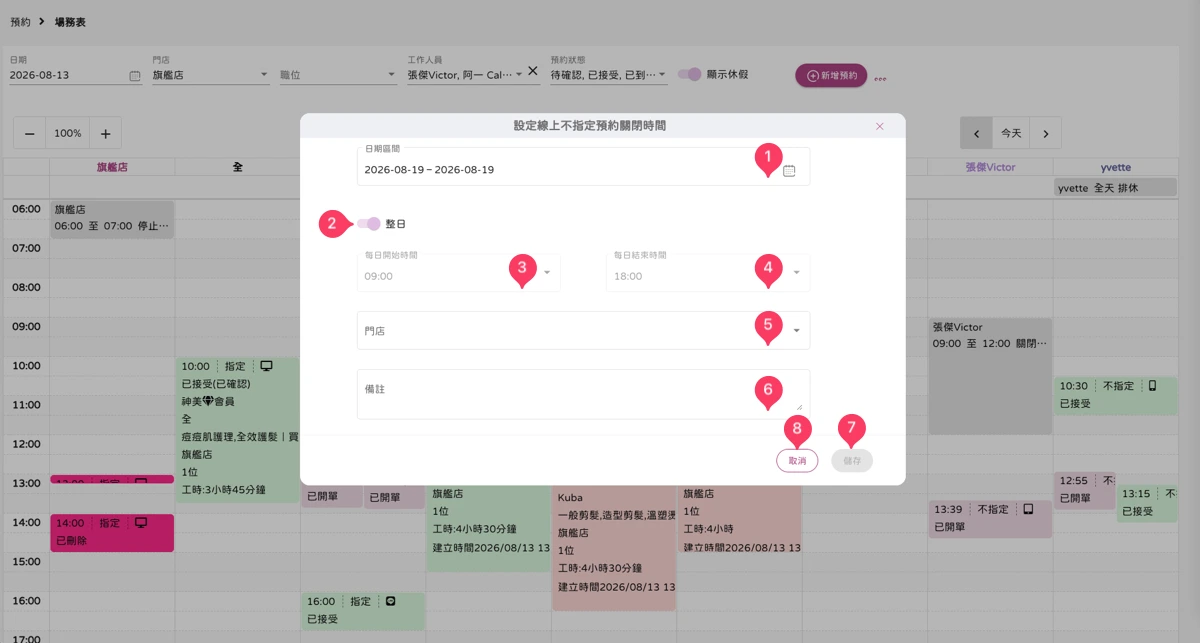Viewport: 1200px width, 643px height.
Task: Open the calendar picker for 日期區間
Action: (x=789, y=171)
